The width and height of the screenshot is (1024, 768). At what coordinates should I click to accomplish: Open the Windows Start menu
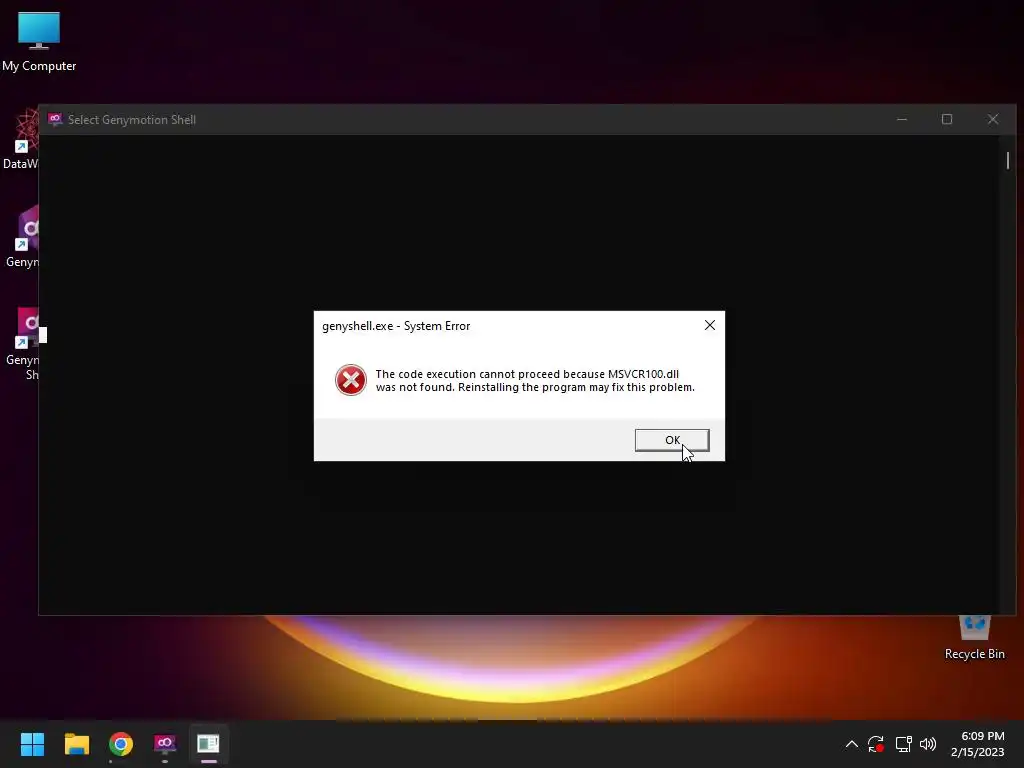tap(32, 744)
